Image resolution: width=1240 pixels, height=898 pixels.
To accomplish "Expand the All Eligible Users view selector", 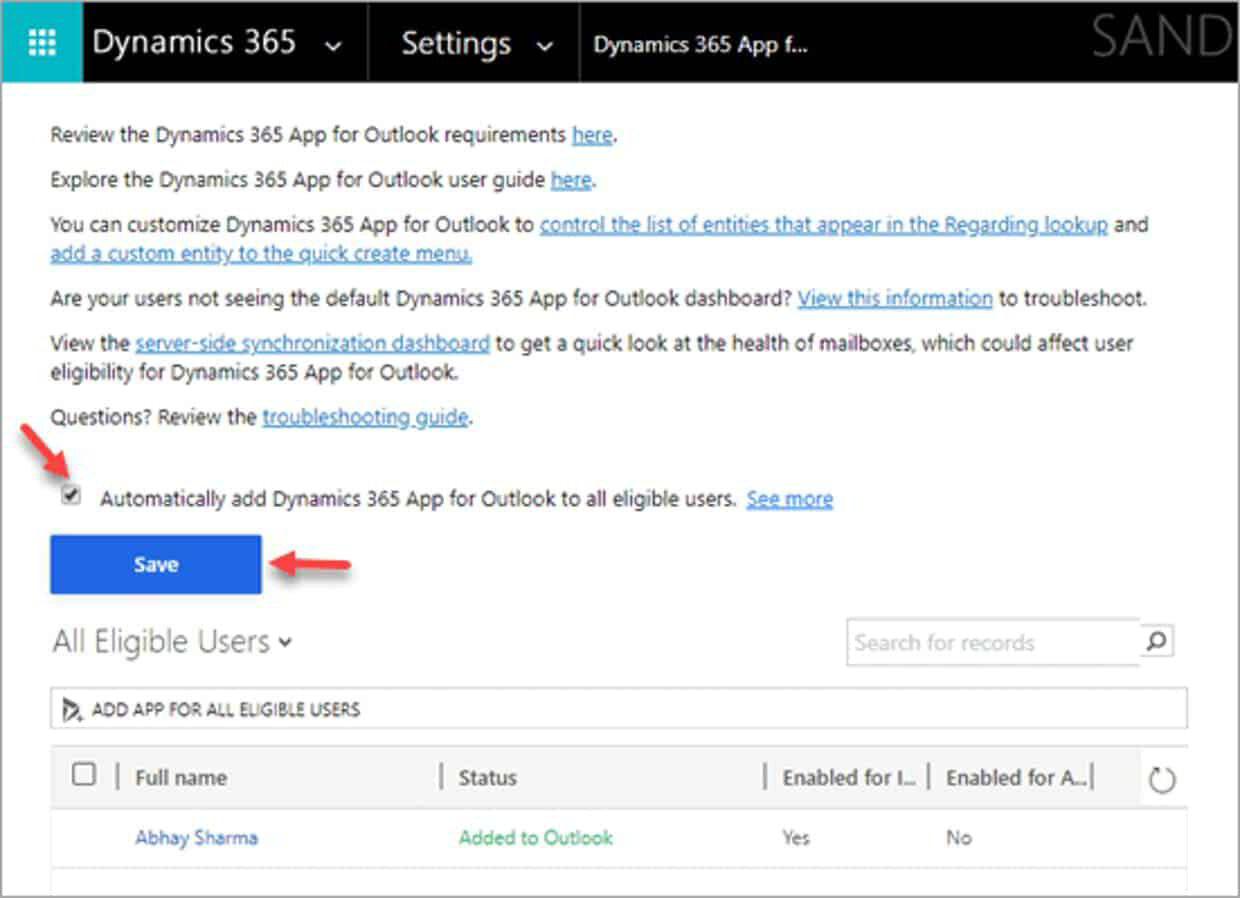I will 285,642.
